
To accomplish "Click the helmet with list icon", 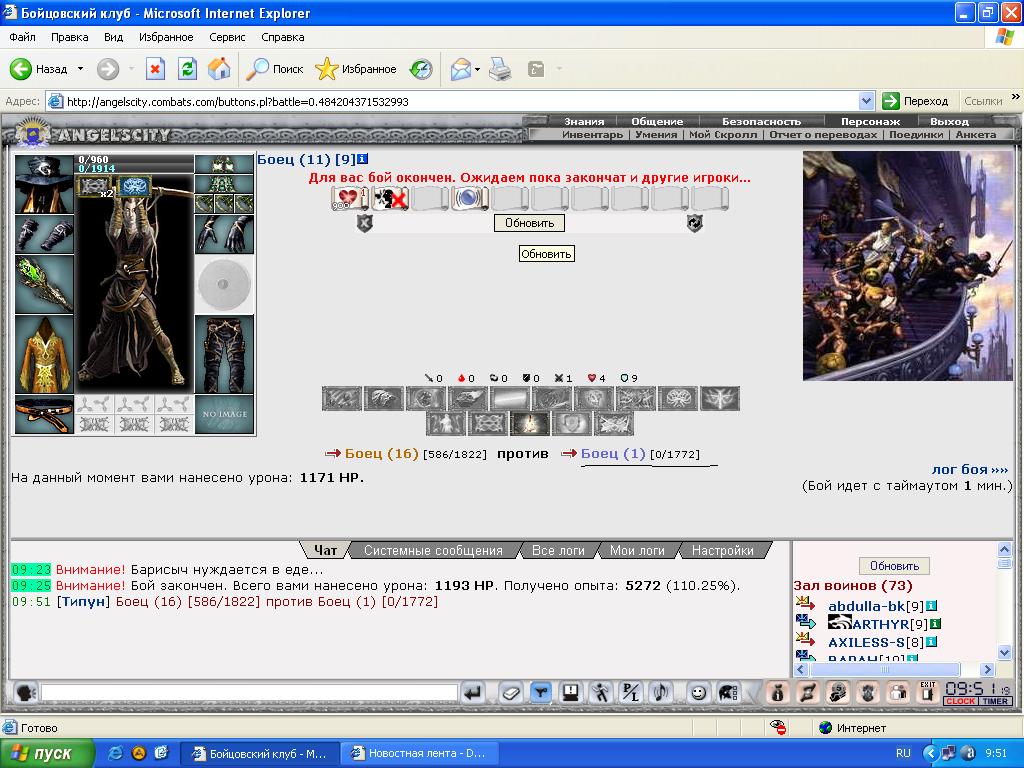I will click(728, 692).
